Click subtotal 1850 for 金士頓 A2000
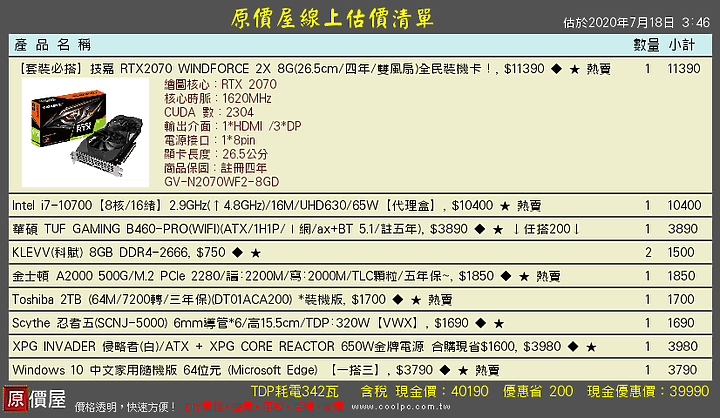This screenshot has height=418, width=720. click(x=681, y=276)
